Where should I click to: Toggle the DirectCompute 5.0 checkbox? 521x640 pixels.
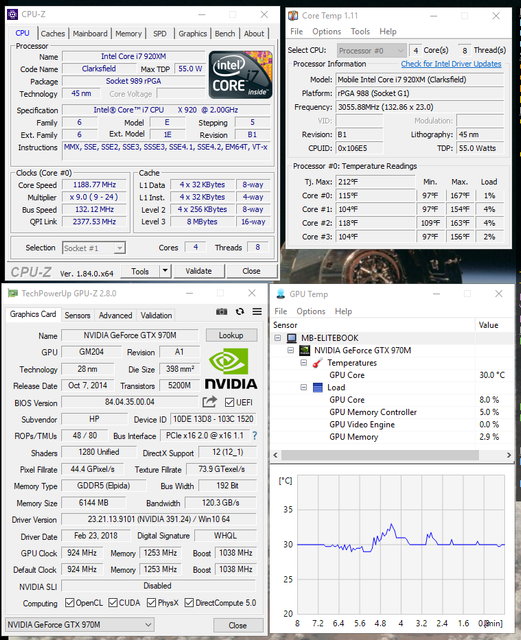[x=189, y=603]
